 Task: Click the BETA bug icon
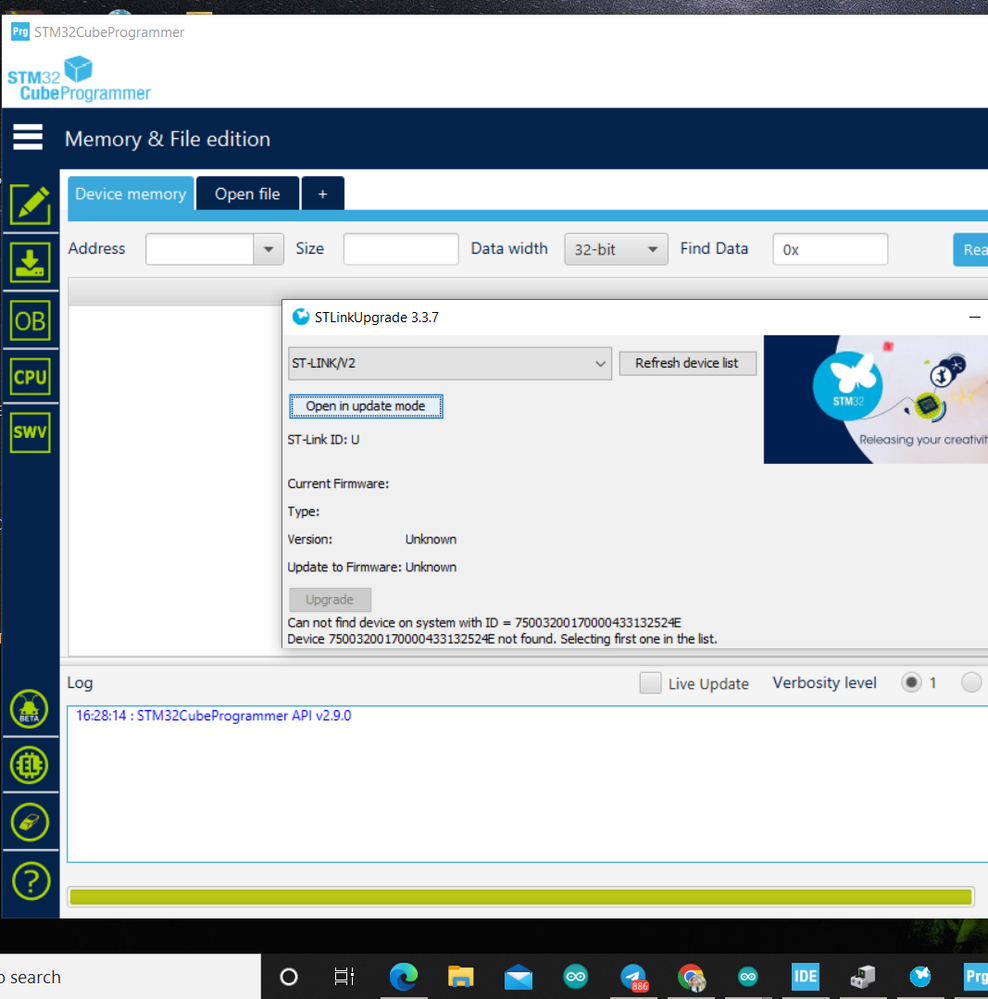pyautogui.click(x=29, y=708)
